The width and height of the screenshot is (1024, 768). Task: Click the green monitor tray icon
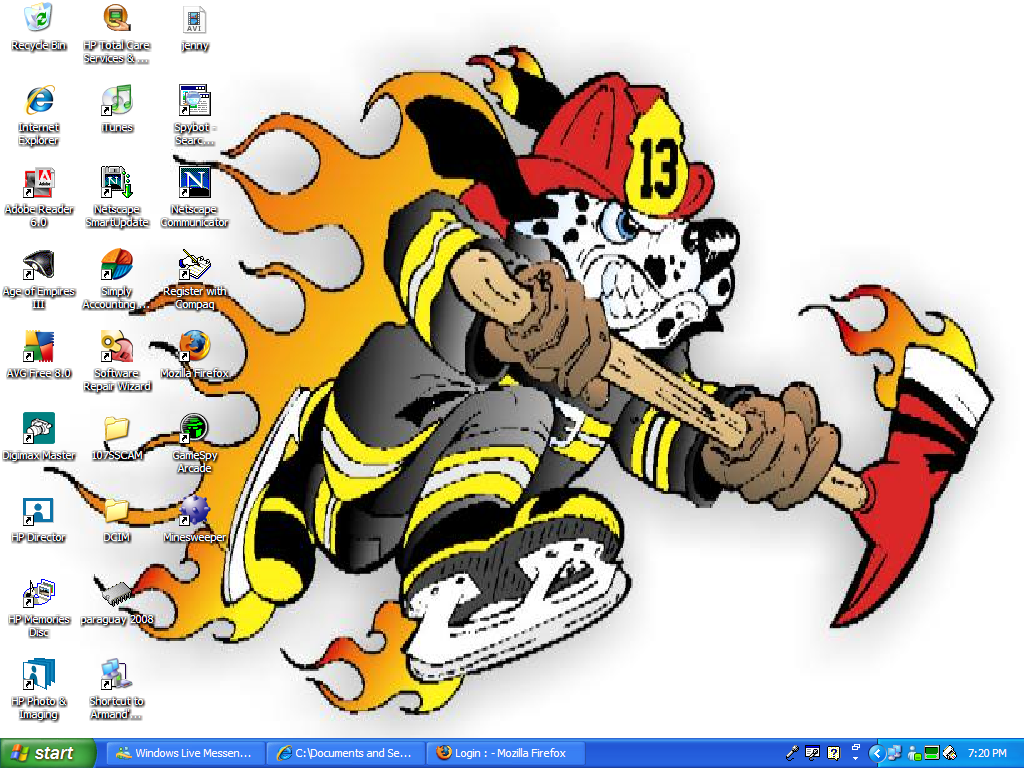(932, 753)
